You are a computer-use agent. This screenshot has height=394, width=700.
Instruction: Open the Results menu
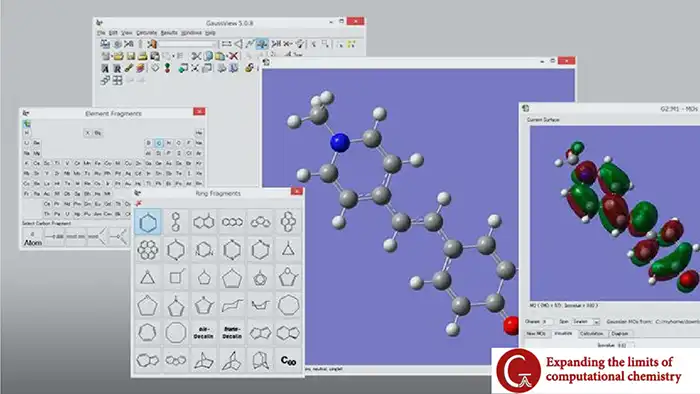pyautogui.click(x=169, y=33)
